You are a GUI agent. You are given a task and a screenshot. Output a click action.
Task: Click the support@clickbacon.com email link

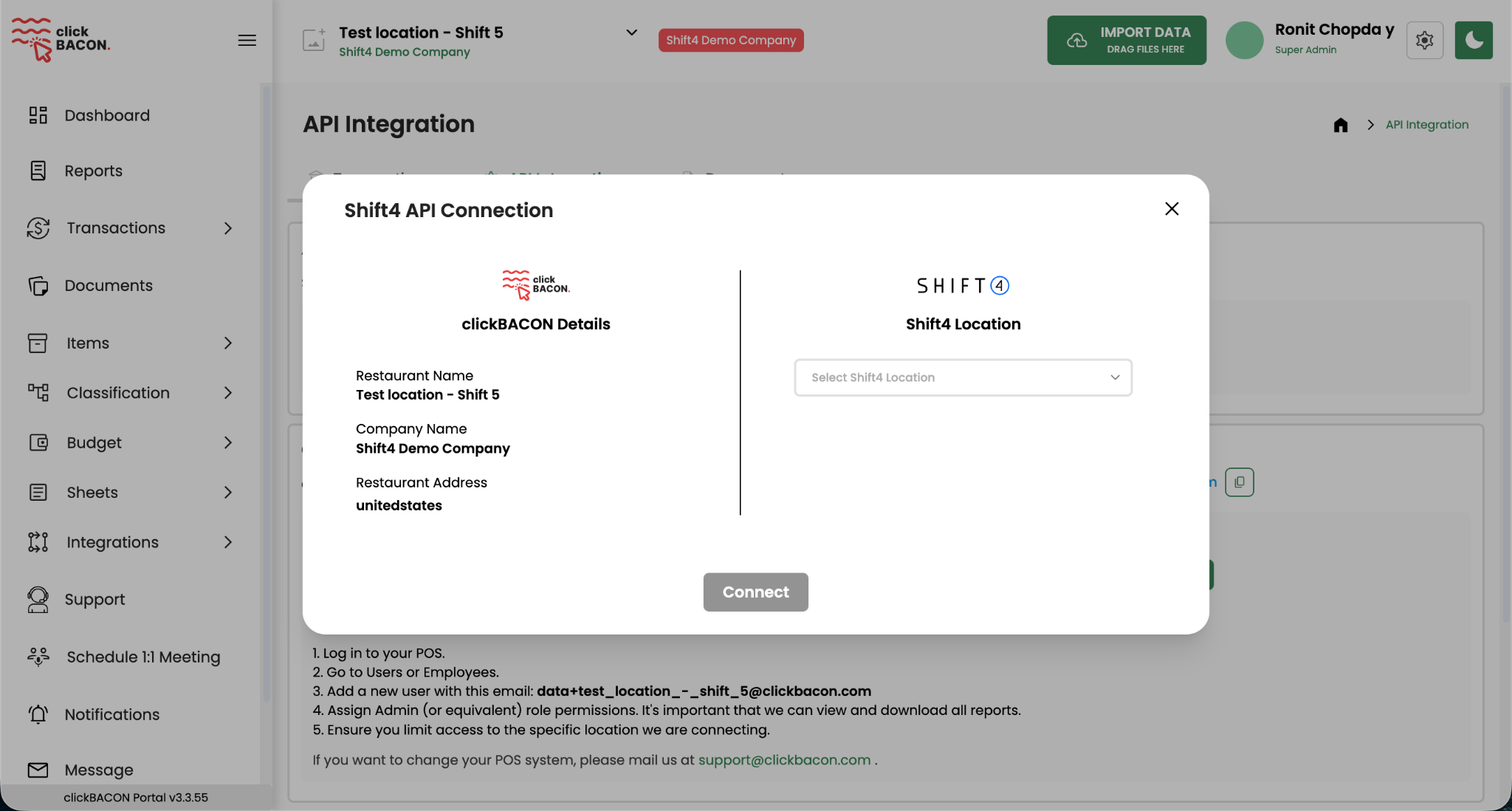785,760
